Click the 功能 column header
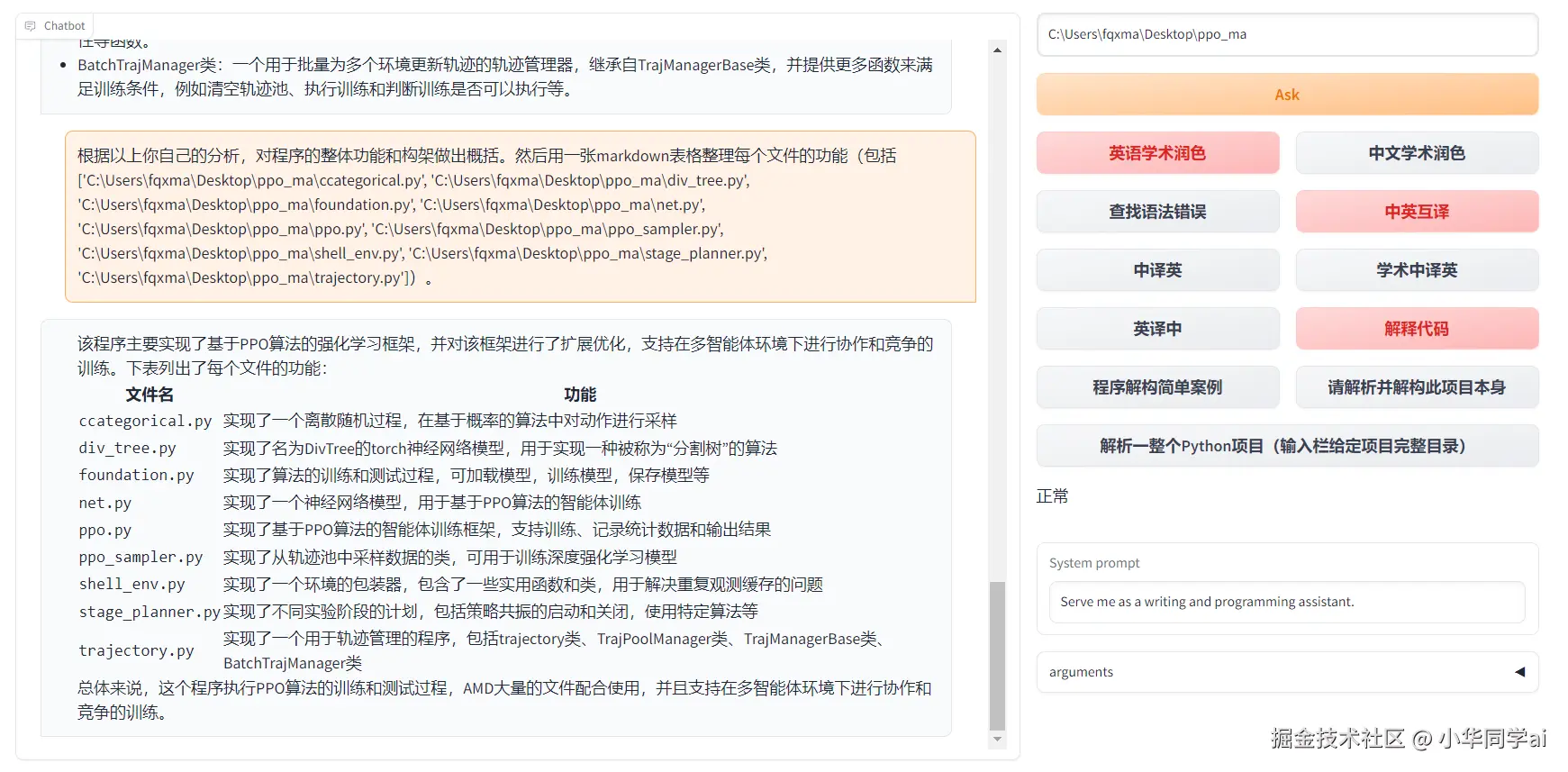Image resolution: width=1568 pixels, height=772 pixels. [x=580, y=395]
